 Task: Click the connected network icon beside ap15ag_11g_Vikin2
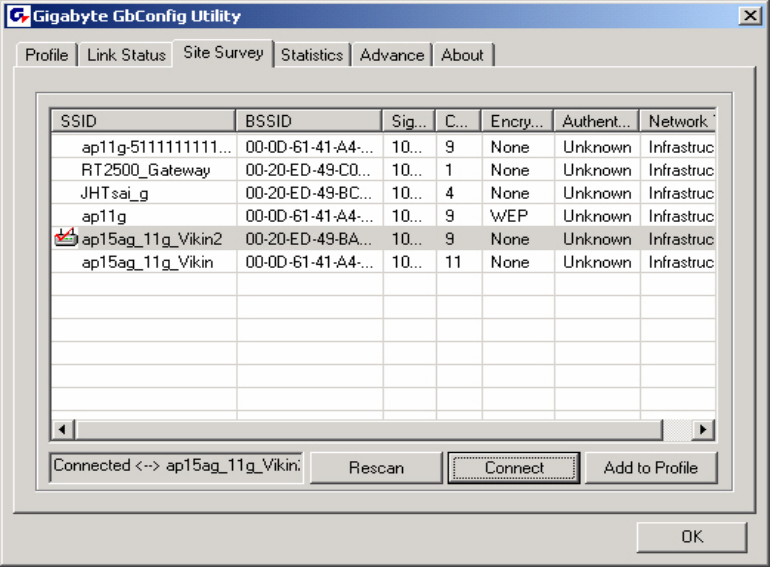[66, 238]
